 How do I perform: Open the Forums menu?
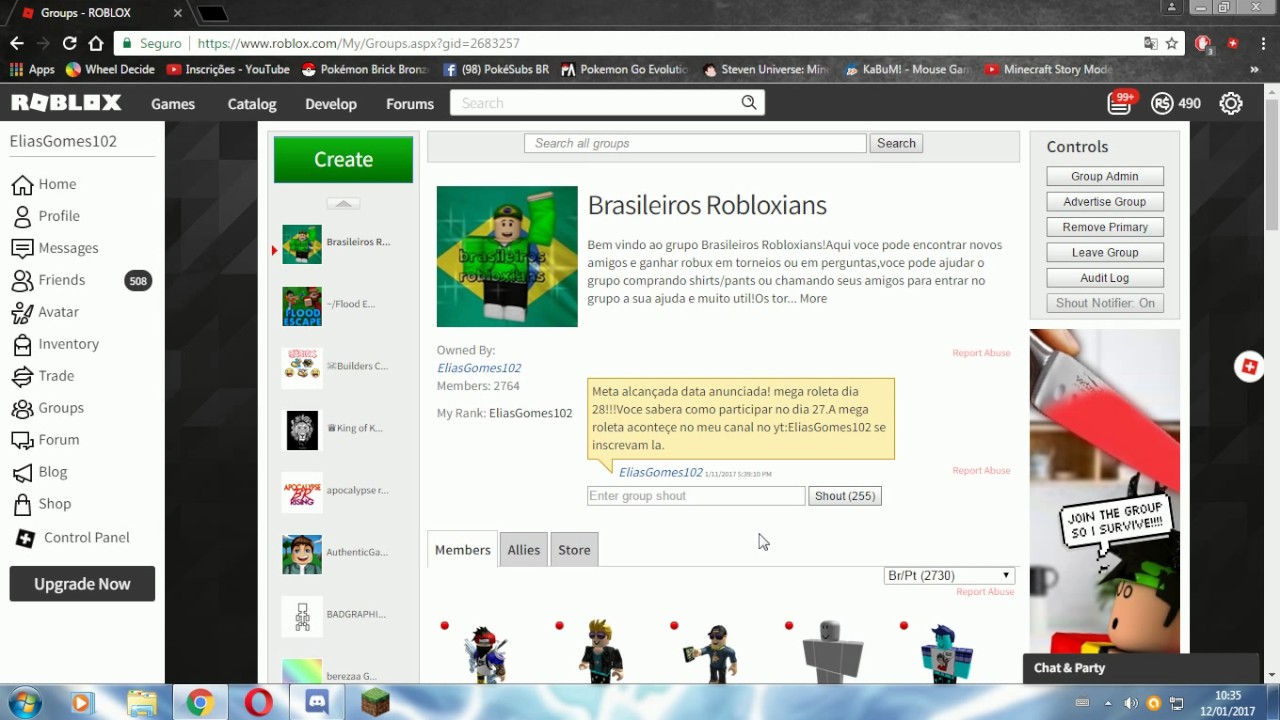click(x=410, y=103)
